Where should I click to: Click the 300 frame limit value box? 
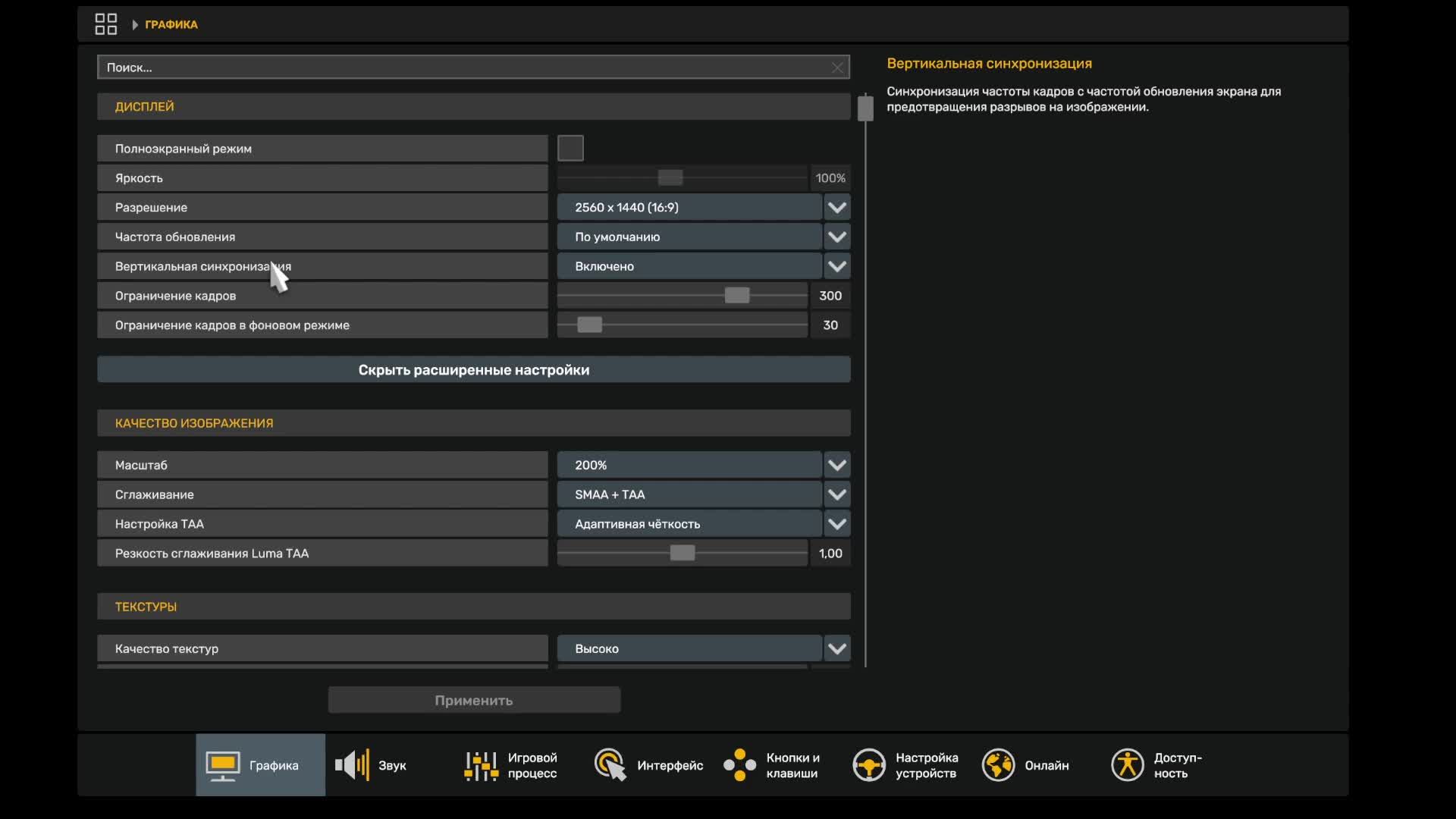pyautogui.click(x=830, y=296)
